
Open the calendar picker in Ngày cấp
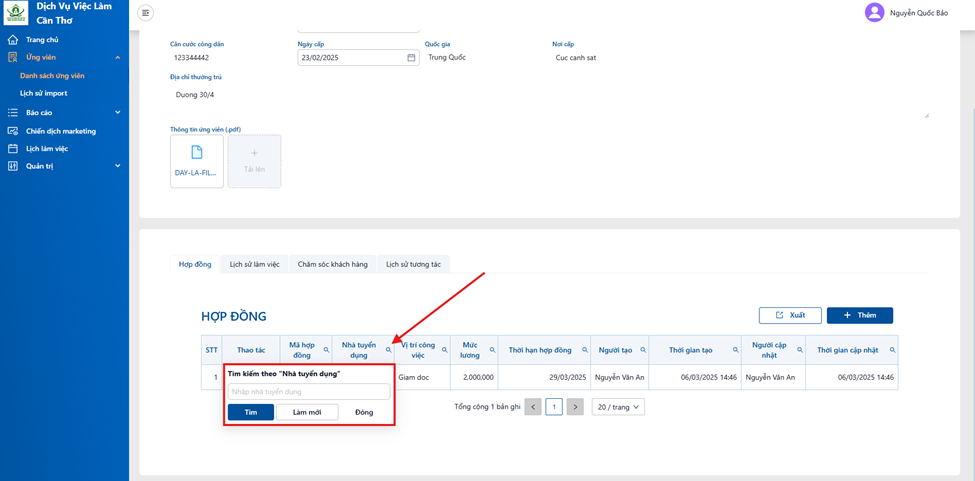410,58
